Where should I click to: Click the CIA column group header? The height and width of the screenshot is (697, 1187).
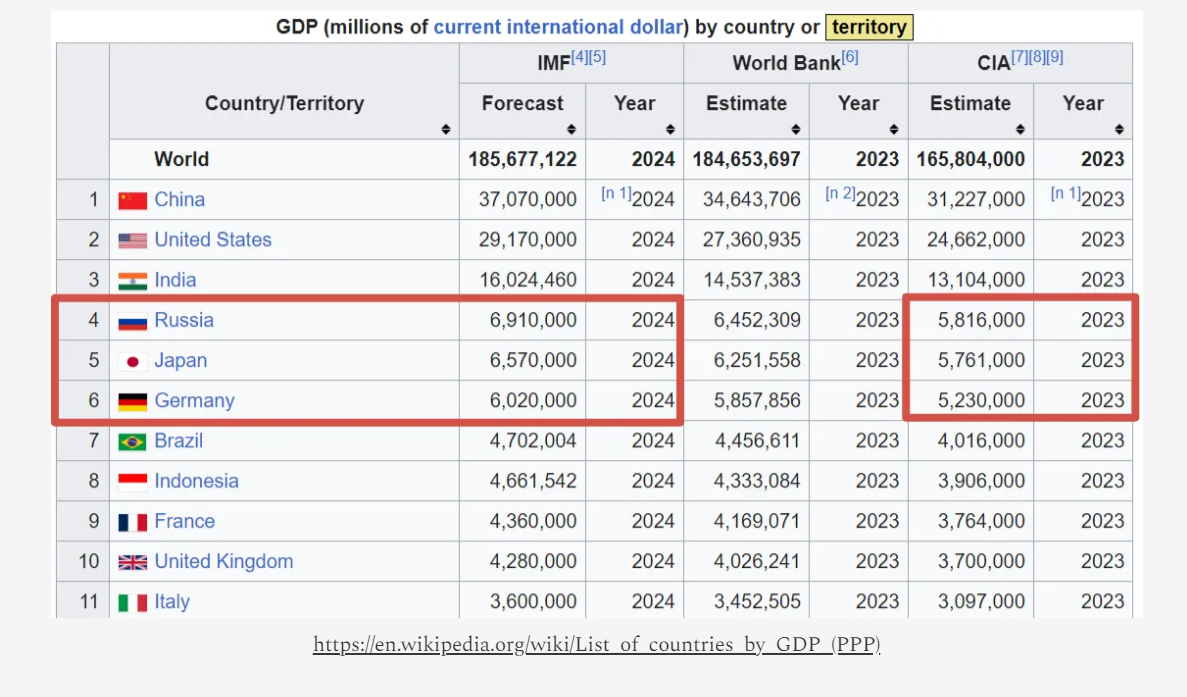(1020, 62)
